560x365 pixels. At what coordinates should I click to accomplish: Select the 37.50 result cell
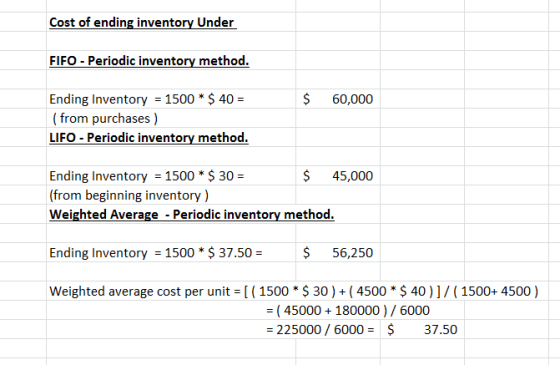coord(422,330)
